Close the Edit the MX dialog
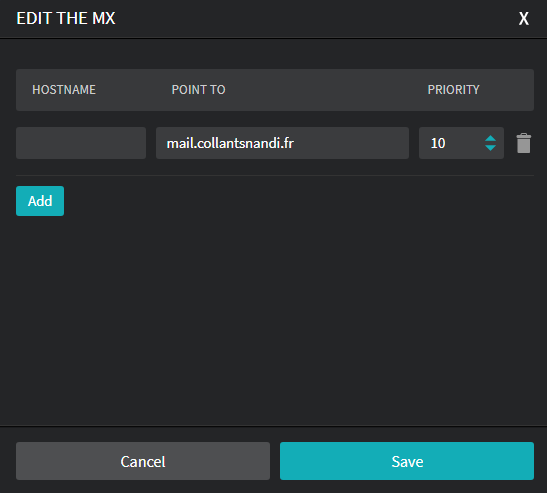This screenshot has height=493, width=547. pyautogui.click(x=524, y=18)
